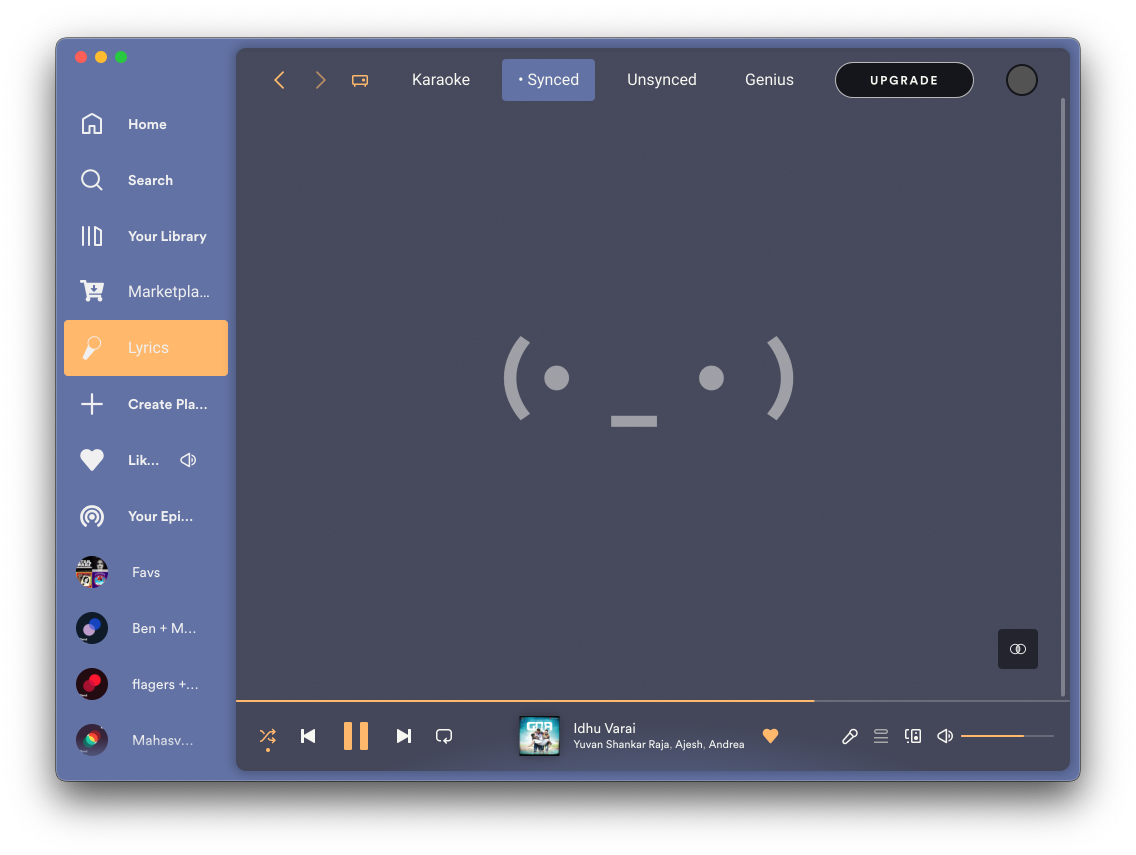Open the mini player TV icon
1136x855 pixels.
tap(359, 79)
